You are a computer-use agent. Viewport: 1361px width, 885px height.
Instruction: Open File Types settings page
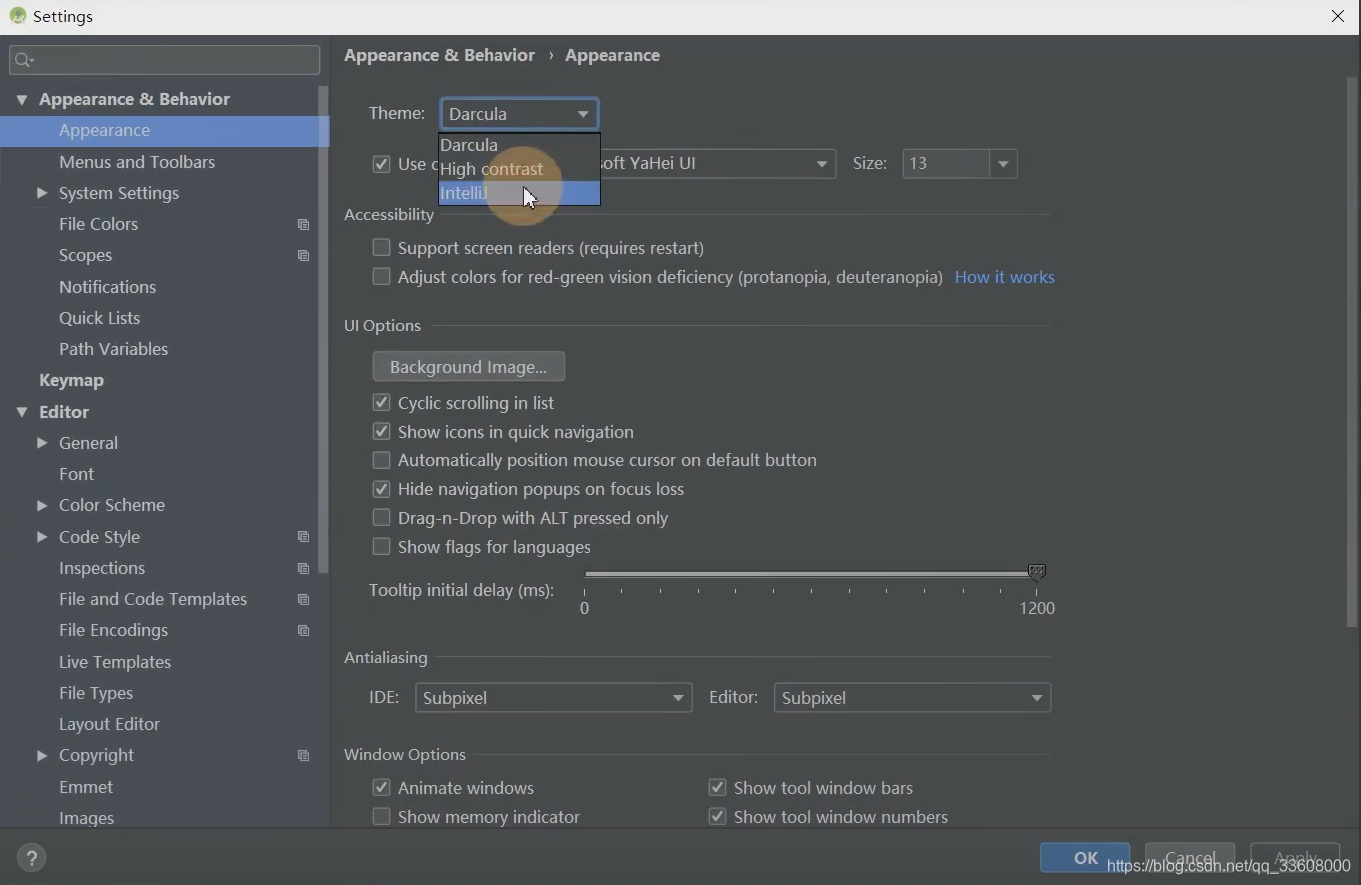pos(96,693)
